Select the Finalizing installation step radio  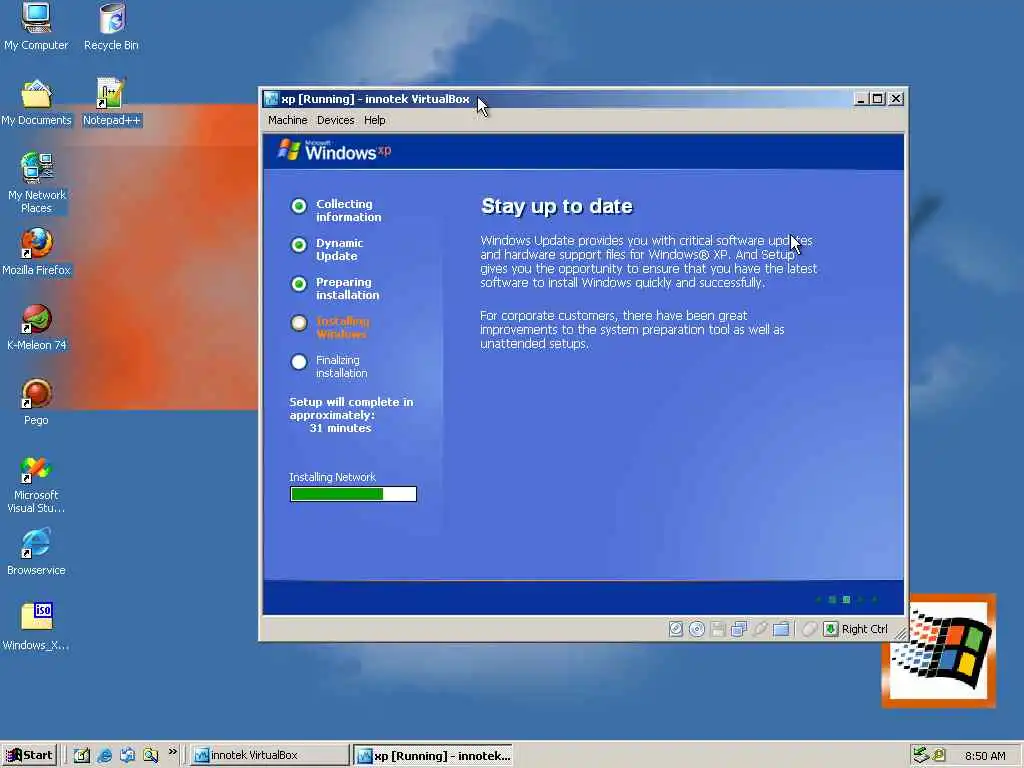point(298,362)
